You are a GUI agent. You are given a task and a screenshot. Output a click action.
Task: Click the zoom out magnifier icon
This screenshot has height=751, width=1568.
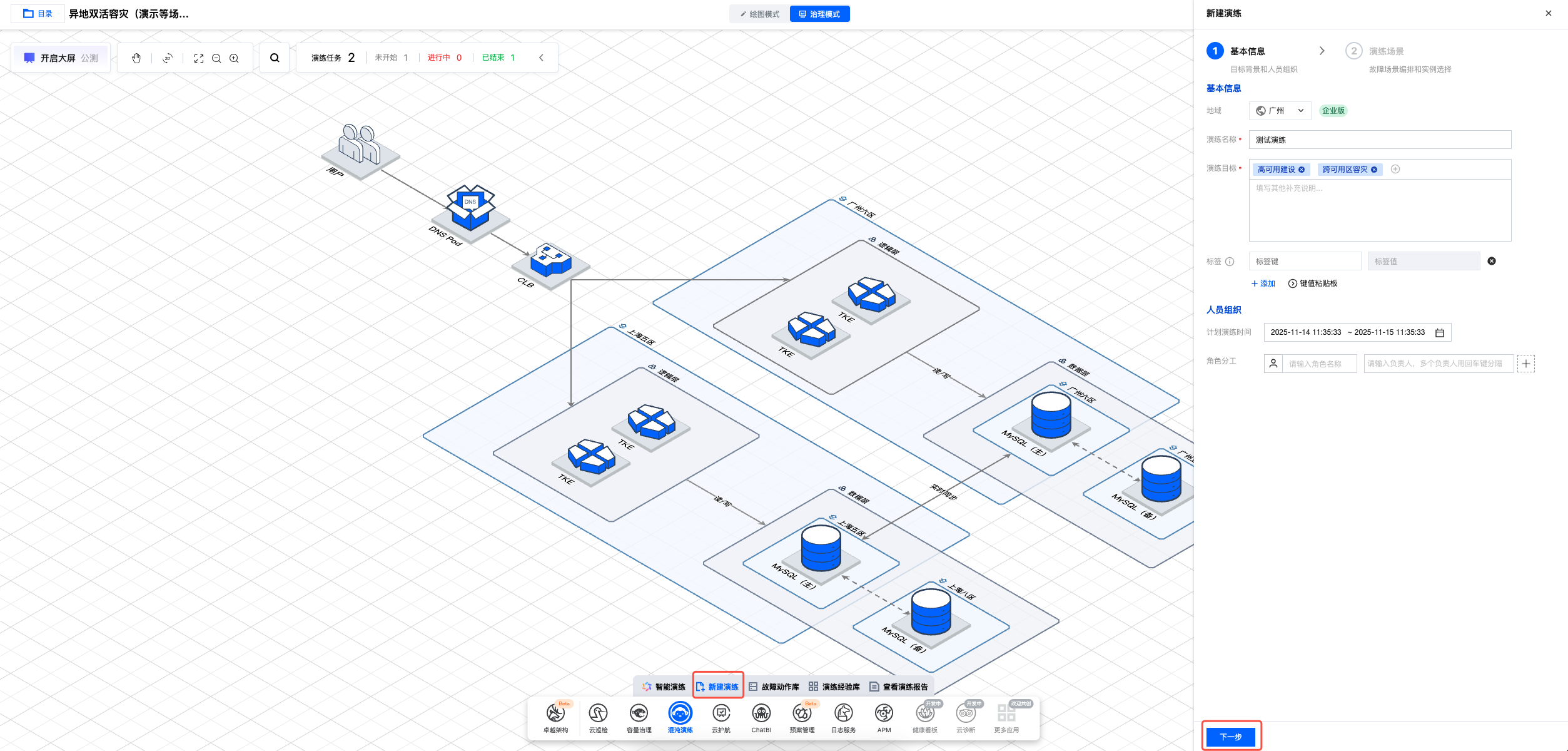click(x=216, y=58)
